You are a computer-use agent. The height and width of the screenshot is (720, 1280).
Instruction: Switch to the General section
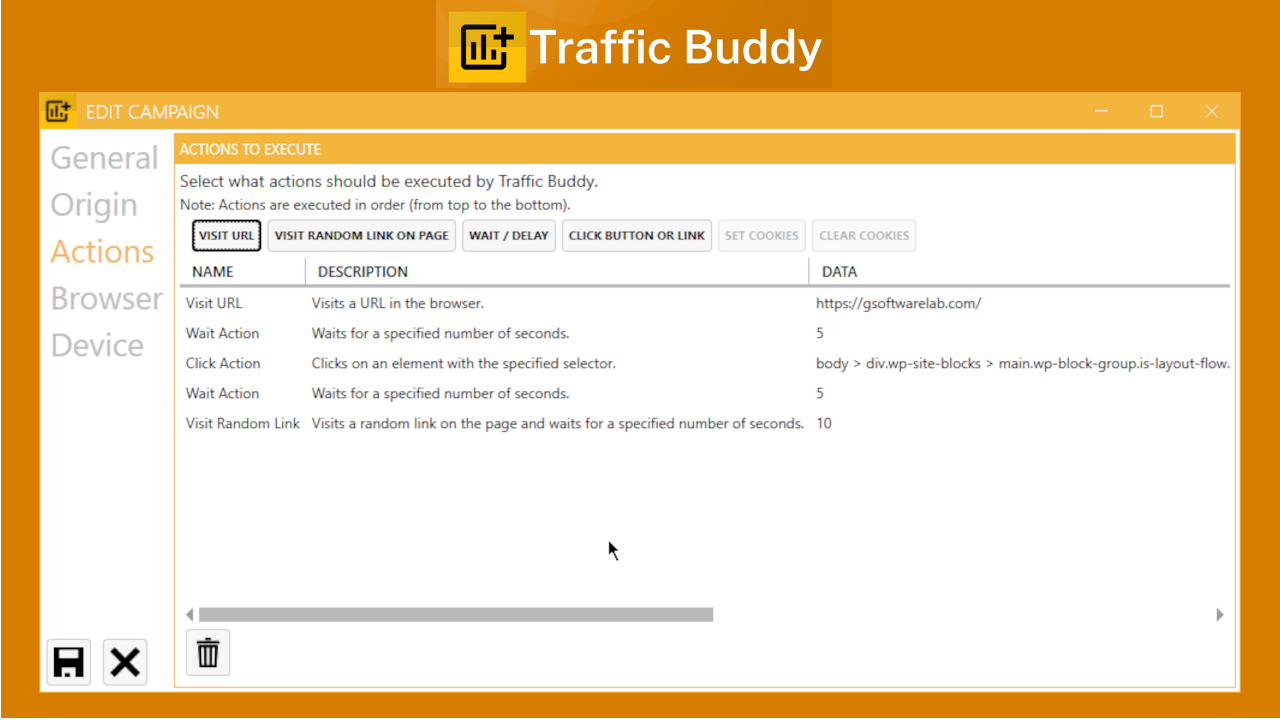tap(103, 157)
